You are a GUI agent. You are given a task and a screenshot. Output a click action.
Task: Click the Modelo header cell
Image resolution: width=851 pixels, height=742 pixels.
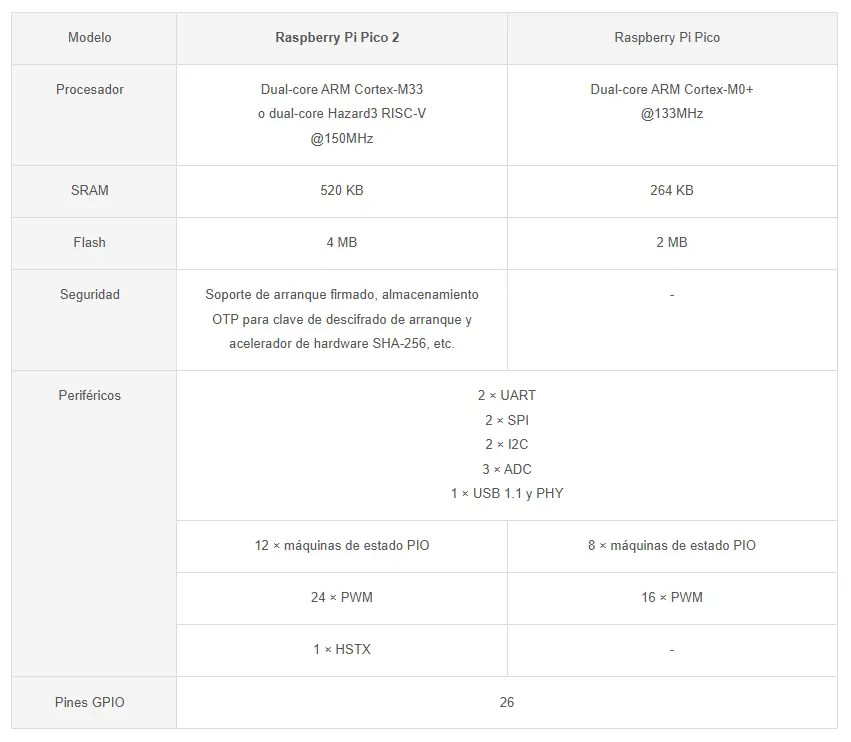tap(90, 38)
